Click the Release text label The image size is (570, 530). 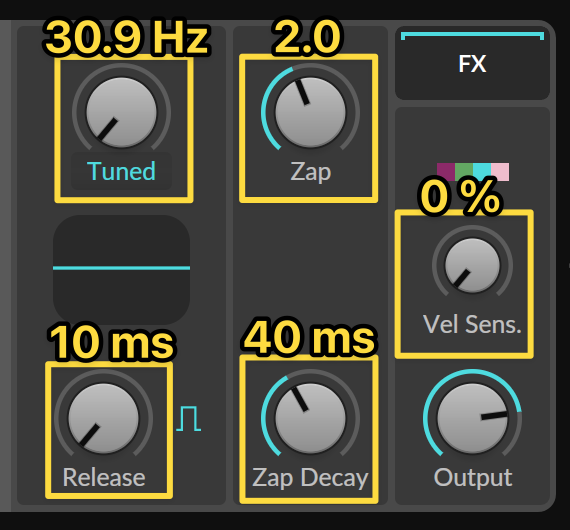(x=104, y=477)
